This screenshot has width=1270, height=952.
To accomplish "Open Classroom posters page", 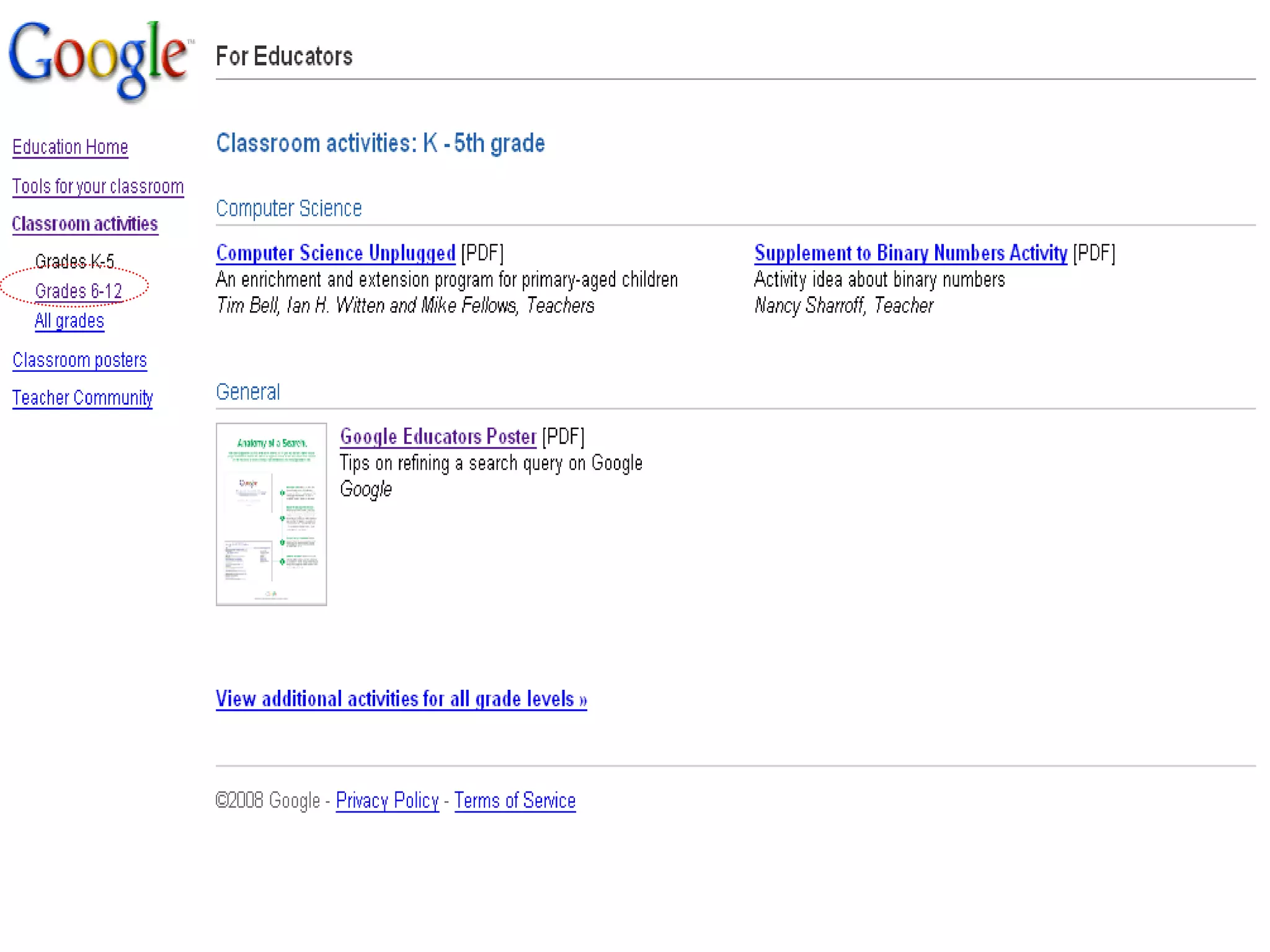I will [80, 360].
